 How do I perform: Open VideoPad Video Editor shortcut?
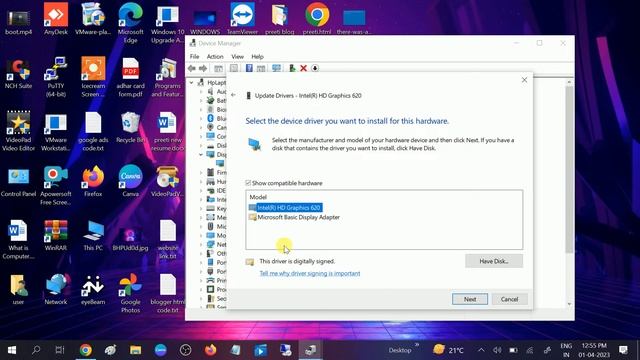(18, 131)
